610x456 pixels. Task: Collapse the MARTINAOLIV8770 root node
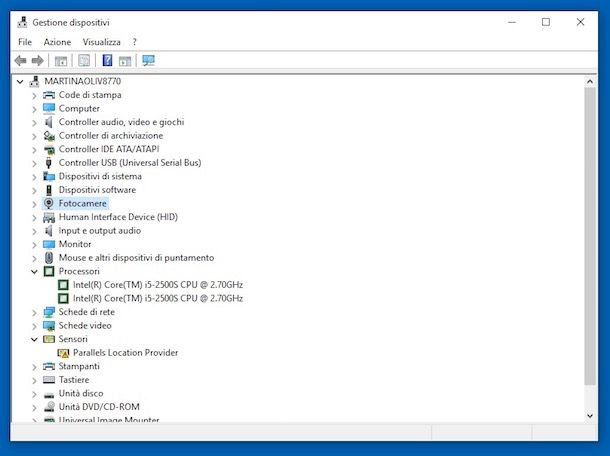[x=20, y=82]
